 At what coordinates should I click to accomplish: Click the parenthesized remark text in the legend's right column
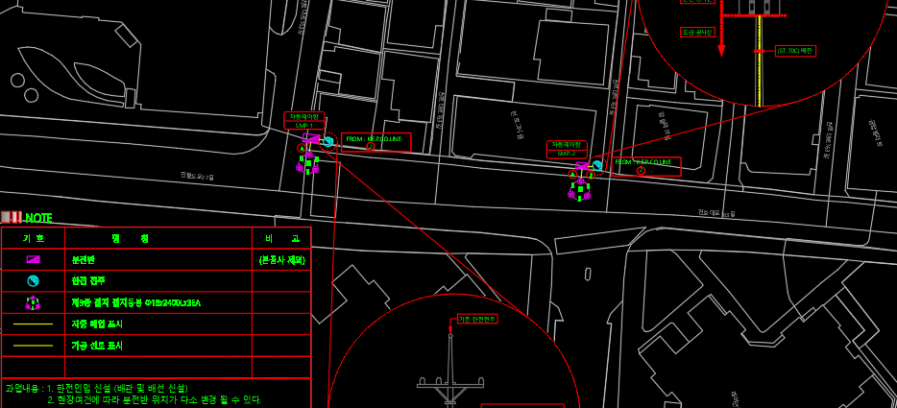tap(281, 259)
